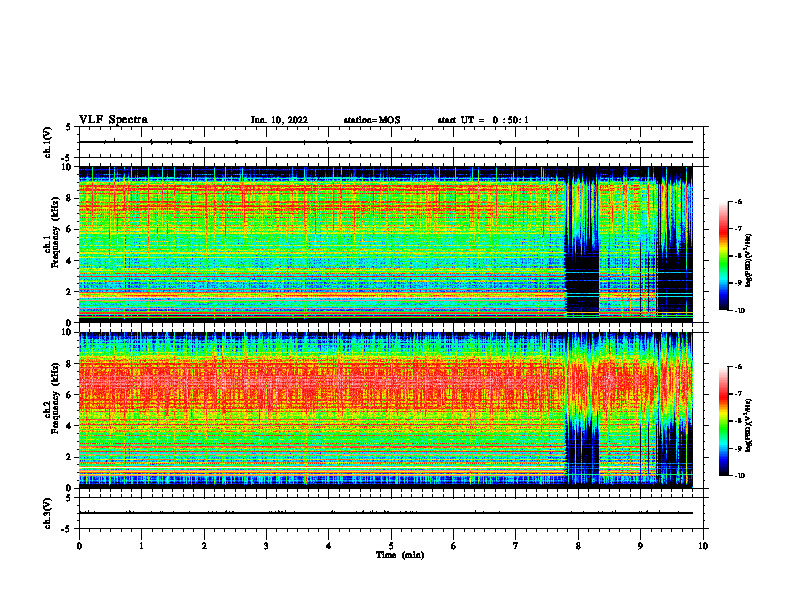
Task: Click the "VLF Spectra" plot title
Action: 113,120
